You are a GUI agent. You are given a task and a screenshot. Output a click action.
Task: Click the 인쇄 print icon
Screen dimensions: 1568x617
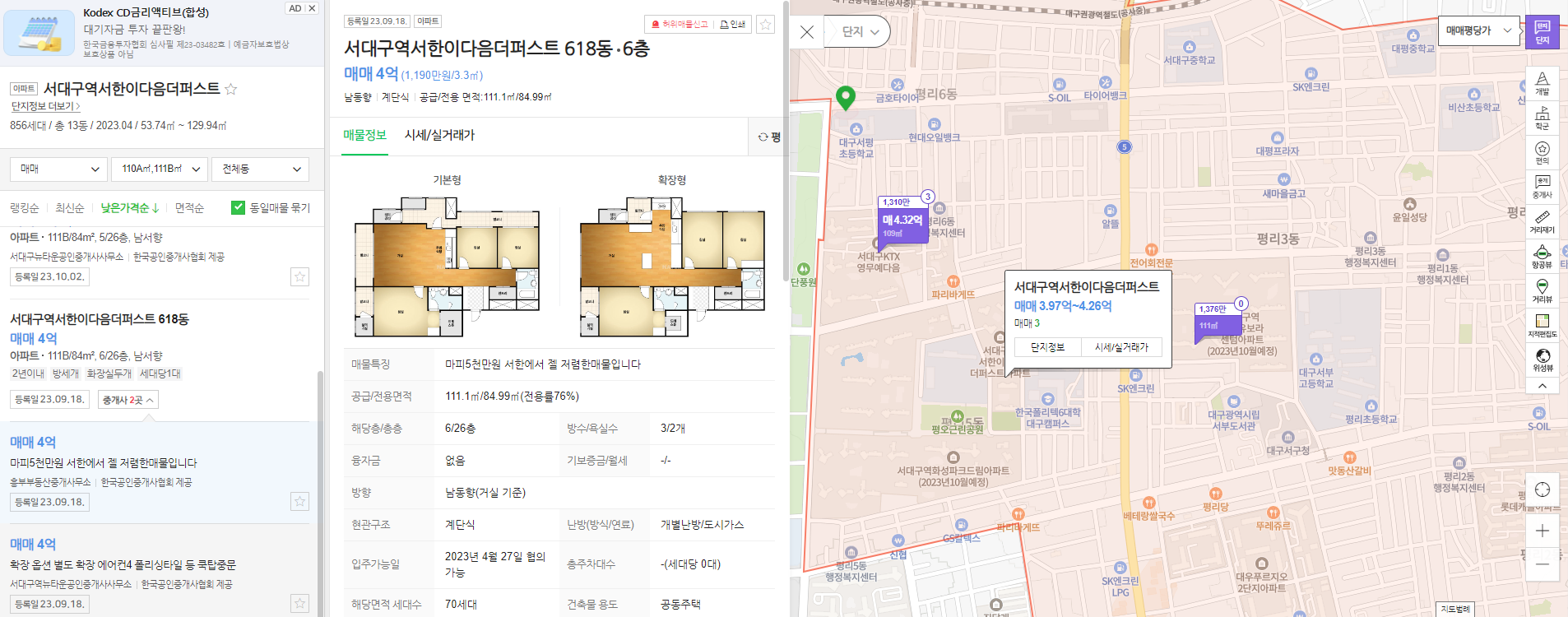point(732,24)
